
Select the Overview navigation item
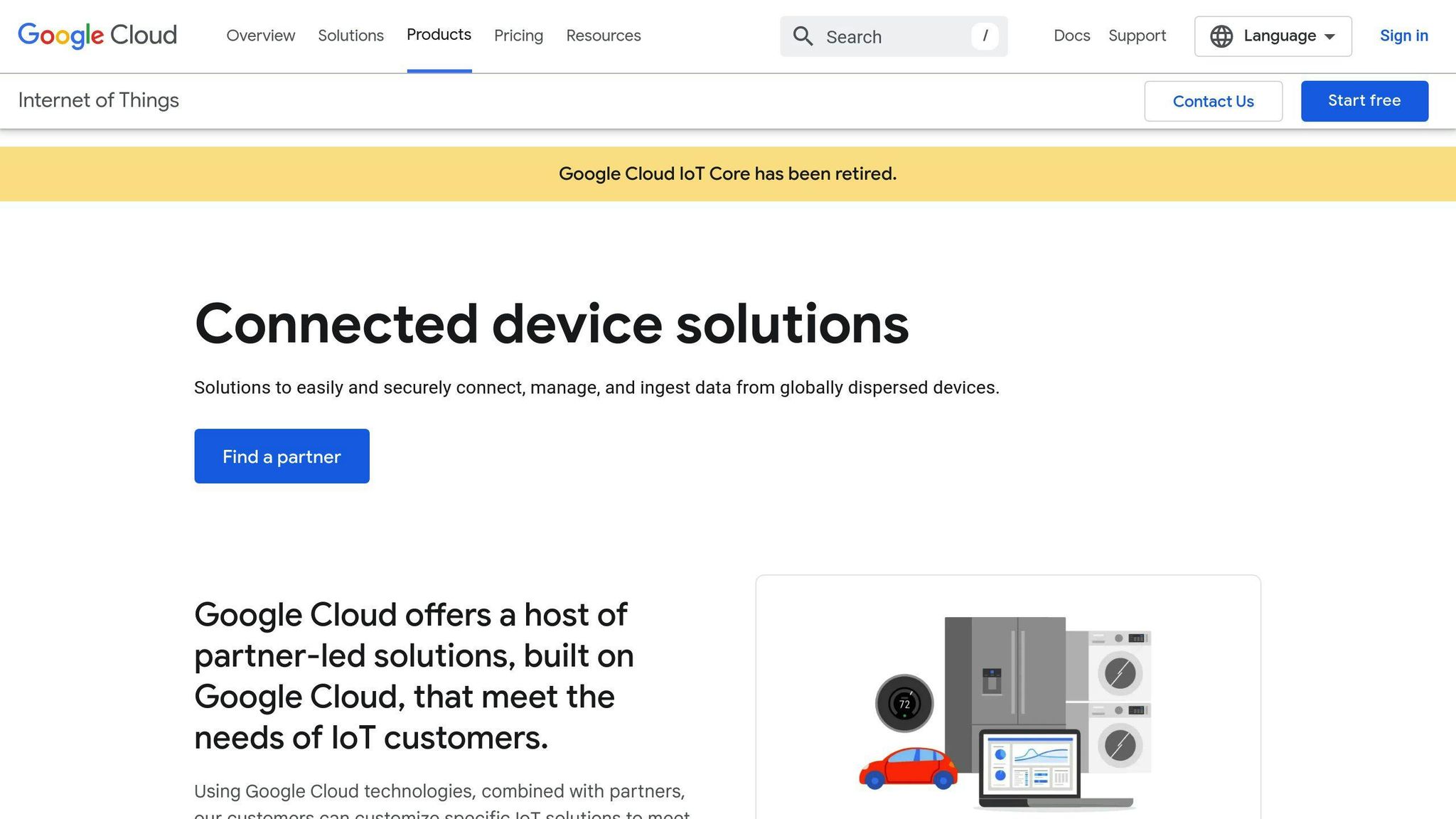pyautogui.click(x=260, y=36)
